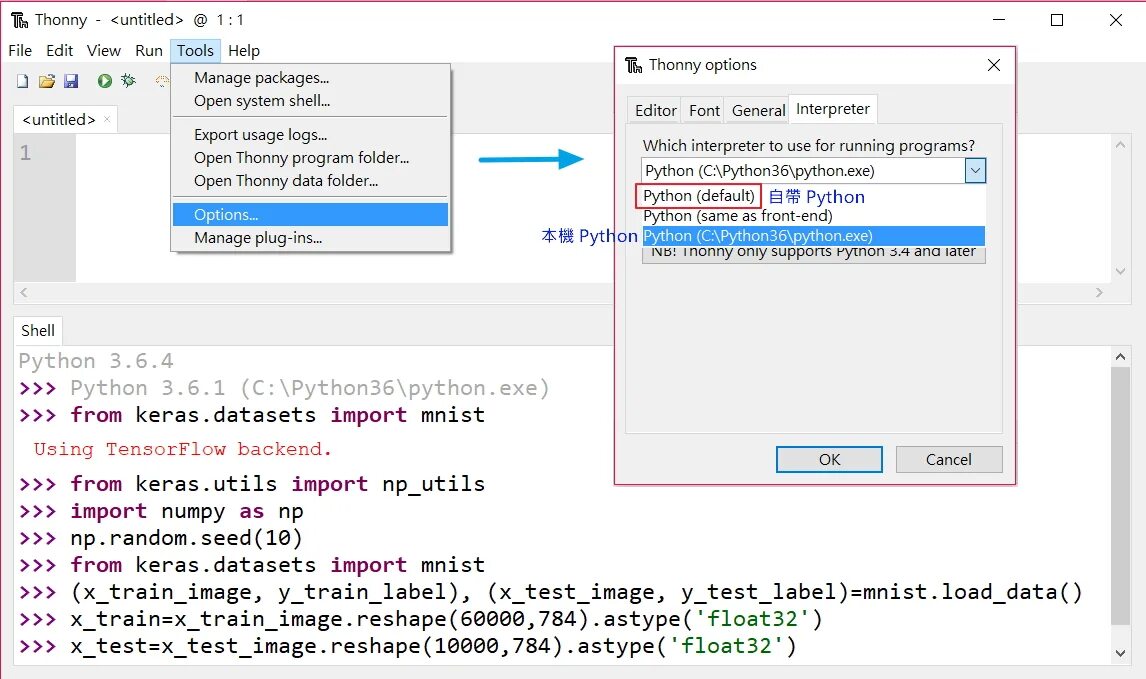Click the interpreter combo box text field
The width and height of the screenshot is (1146, 679).
point(803,171)
